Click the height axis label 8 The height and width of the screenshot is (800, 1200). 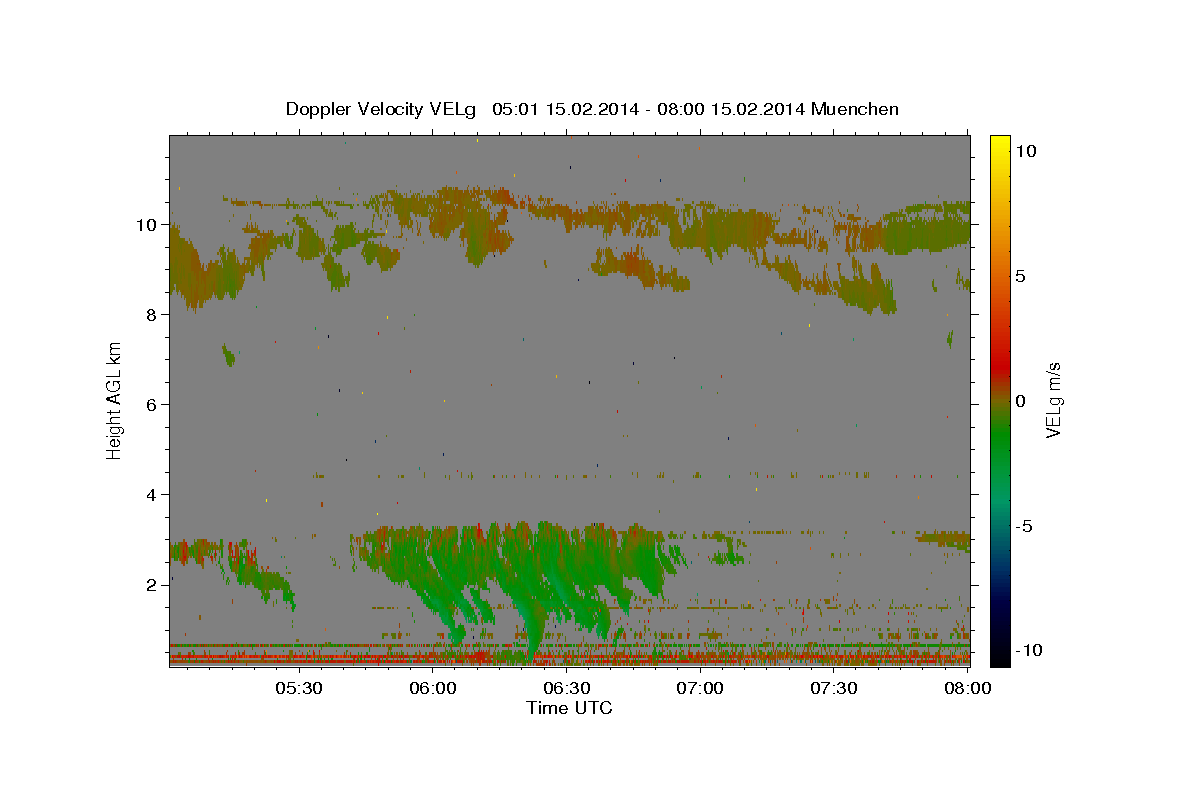pyautogui.click(x=153, y=315)
